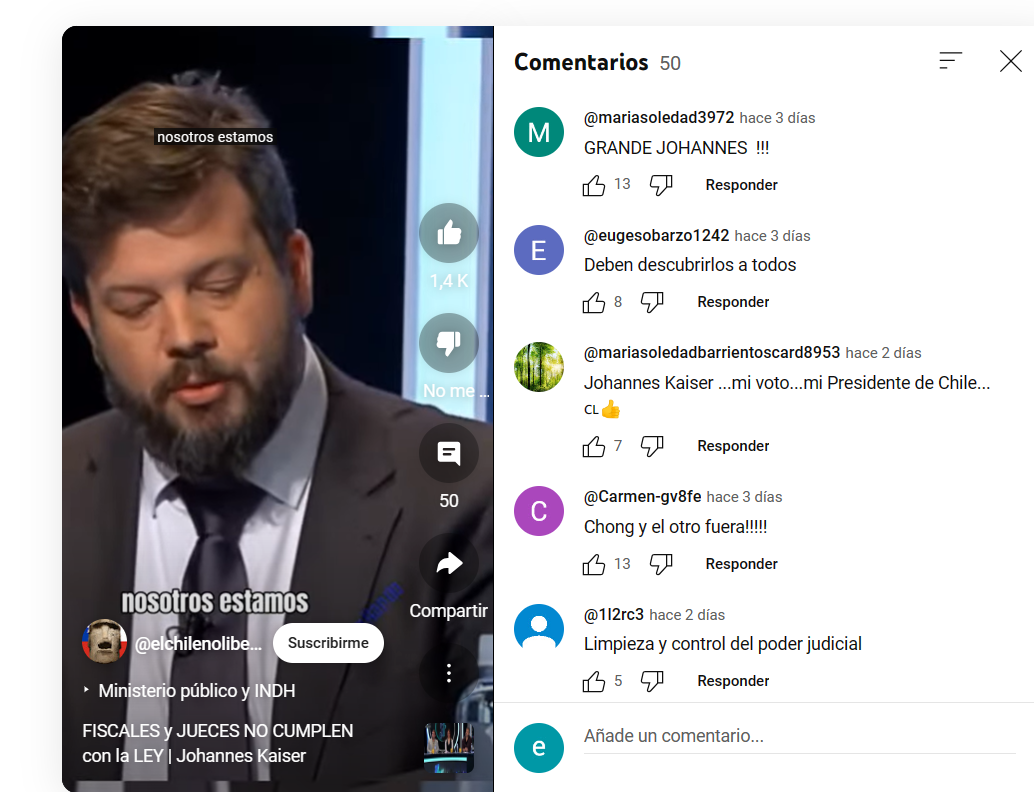The image size is (1034, 792).
Task: Dislike the Deben descubrirlos a todos comment
Action: click(652, 302)
